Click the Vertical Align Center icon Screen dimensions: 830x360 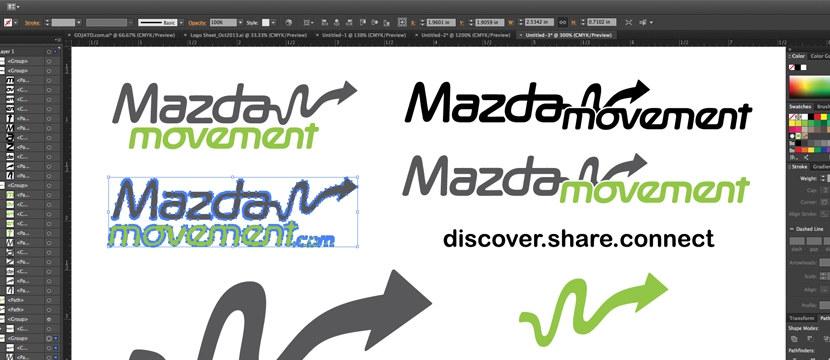[x=375, y=23]
